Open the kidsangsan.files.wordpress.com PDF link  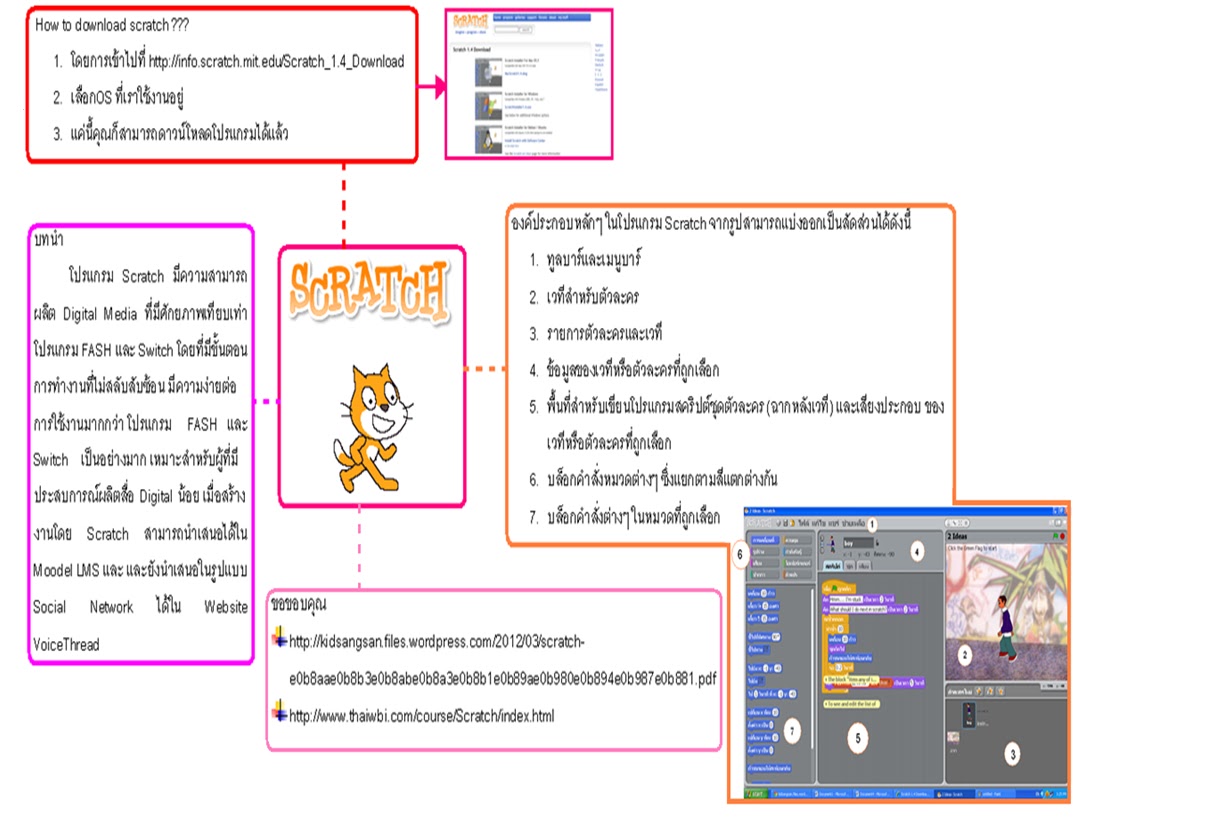[x=503, y=659]
